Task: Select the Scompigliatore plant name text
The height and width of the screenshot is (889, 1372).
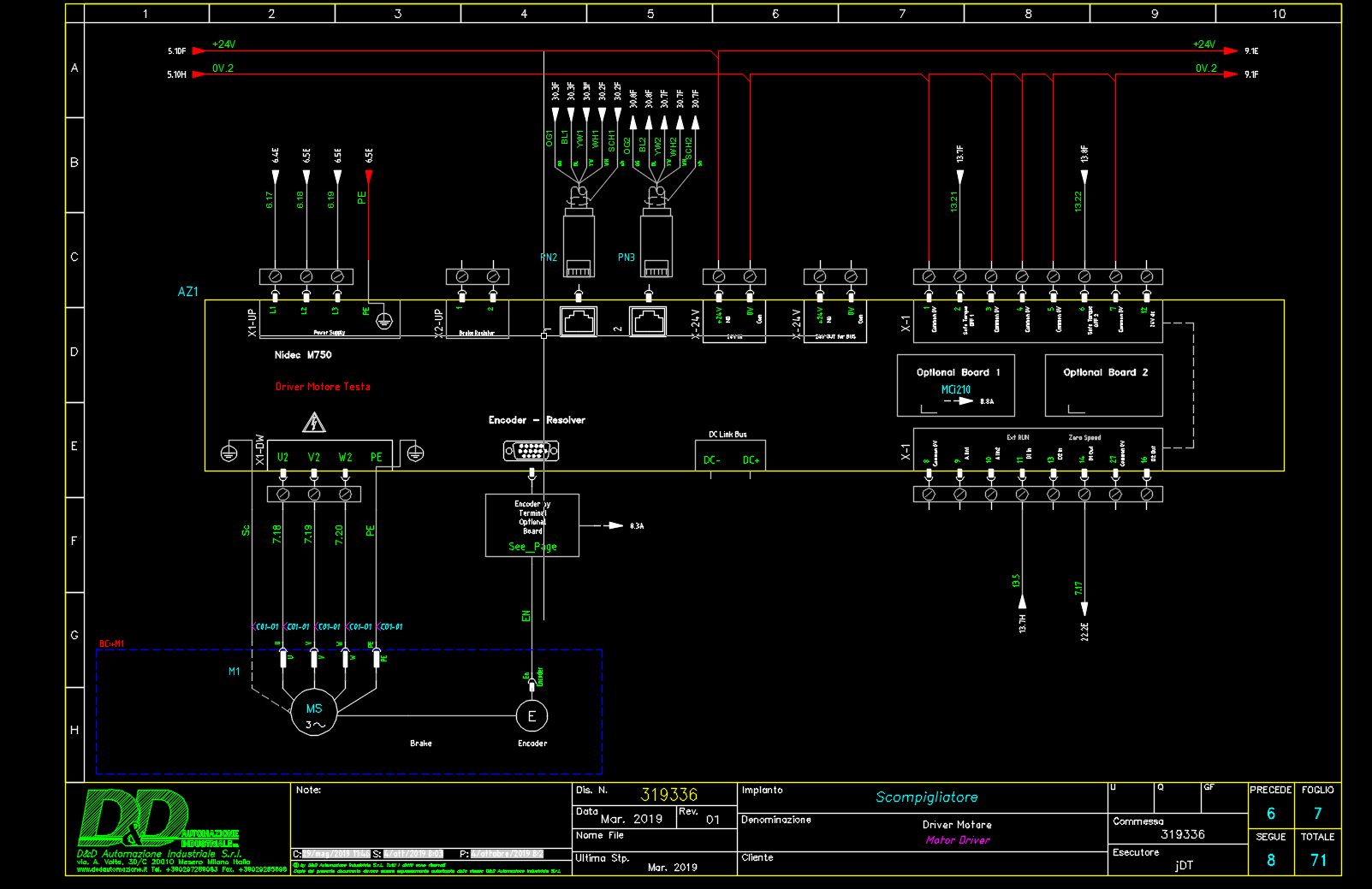Action: (x=926, y=797)
